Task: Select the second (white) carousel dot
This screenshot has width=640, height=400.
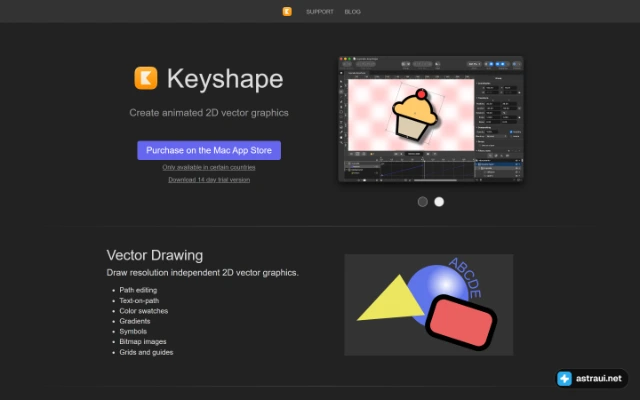Action: 439,202
